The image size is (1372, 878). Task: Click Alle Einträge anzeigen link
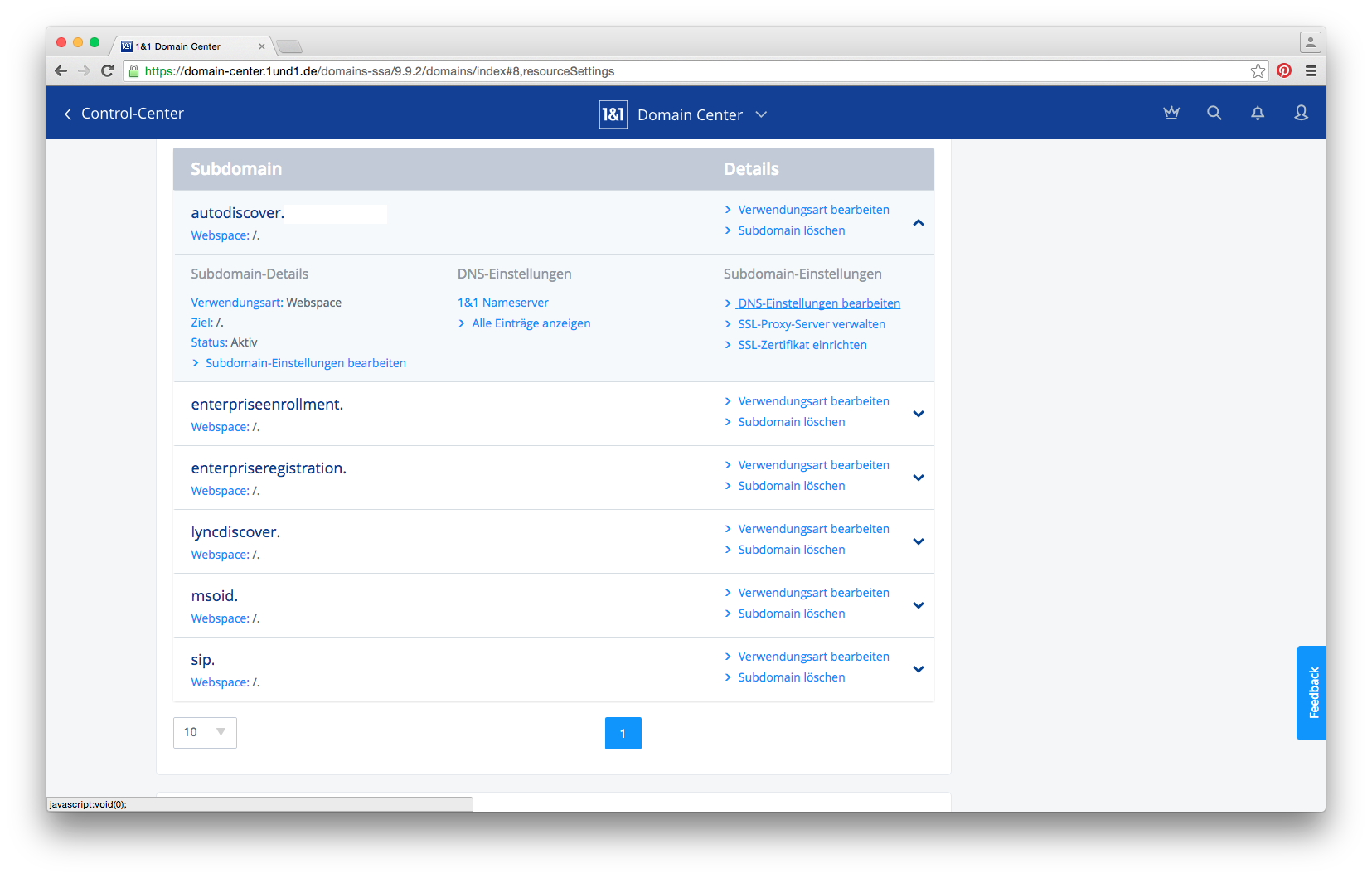click(x=531, y=323)
